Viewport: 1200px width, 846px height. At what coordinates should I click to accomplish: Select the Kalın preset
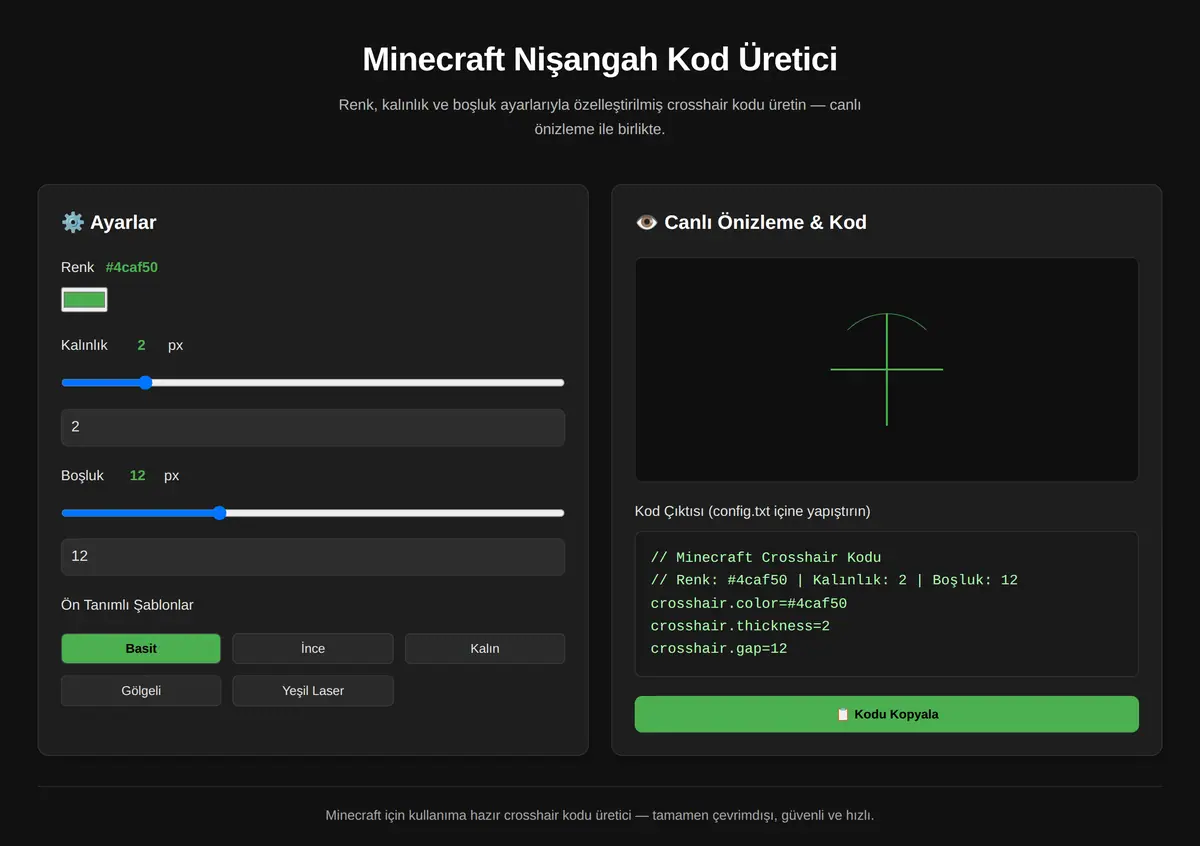tap(485, 648)
